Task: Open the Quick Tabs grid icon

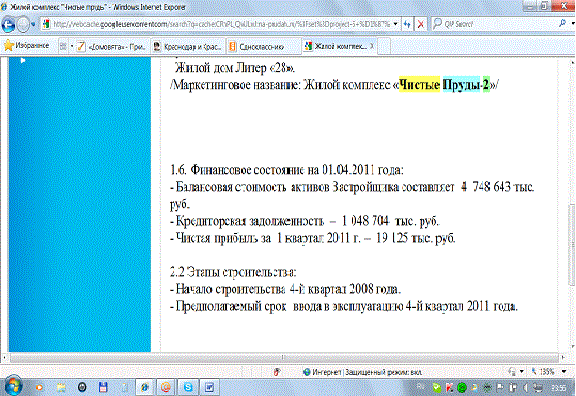Action: coord(63,46)
